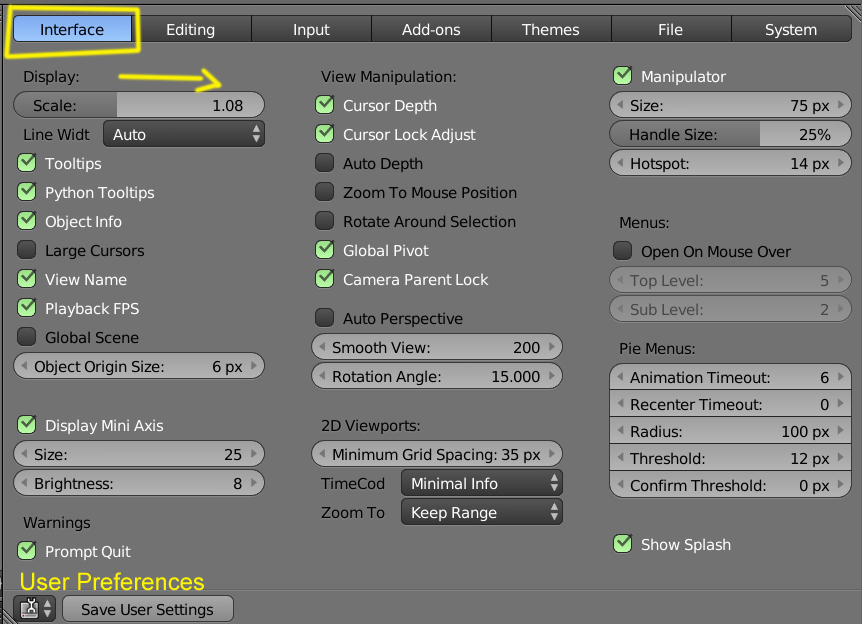Screen dimensions: 862x624
Task: Open the editor type selector icon
Action: coord(35,608)
